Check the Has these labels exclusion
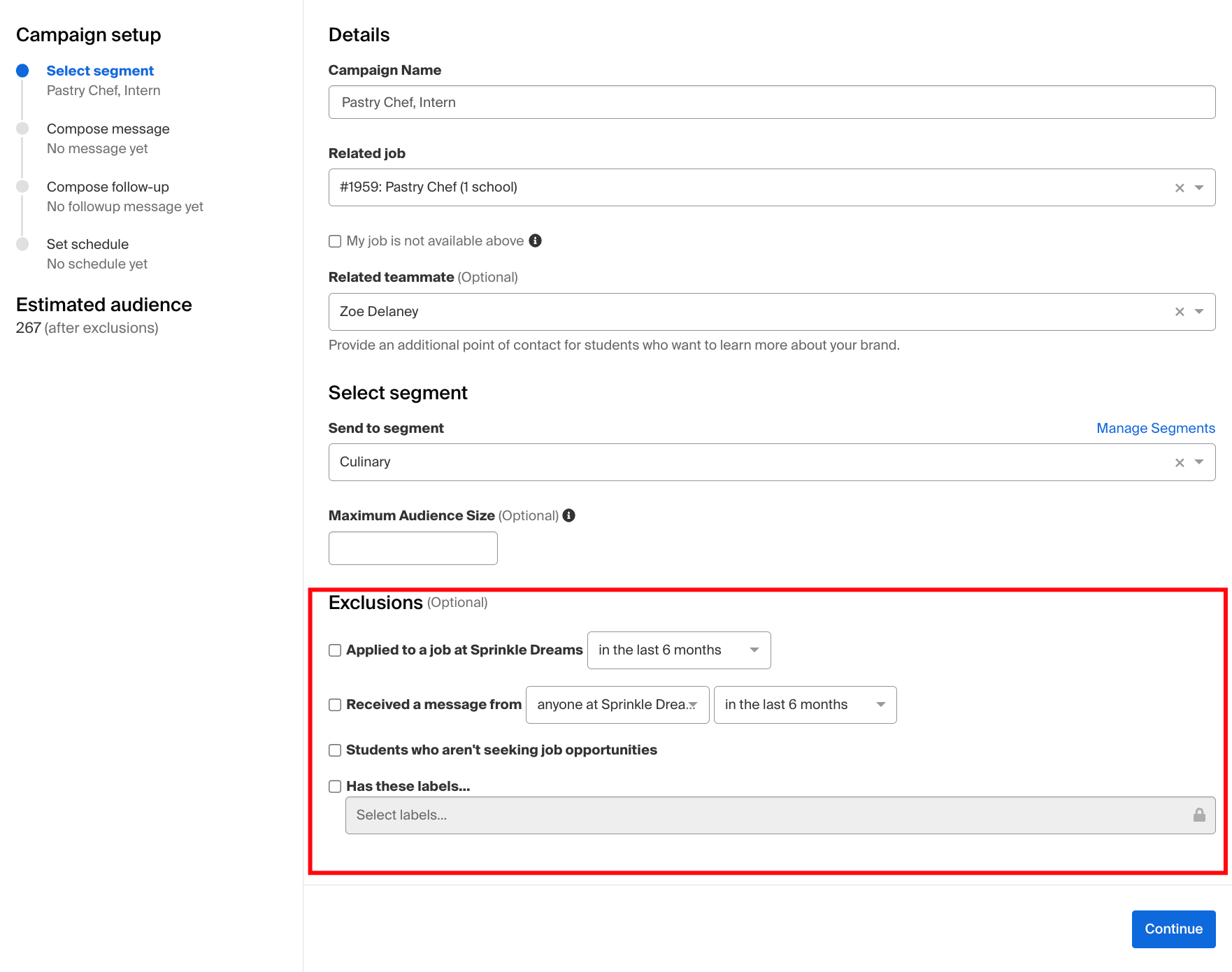The height and width of the screenshot is (972, 1232). click(x=335, y=786)
